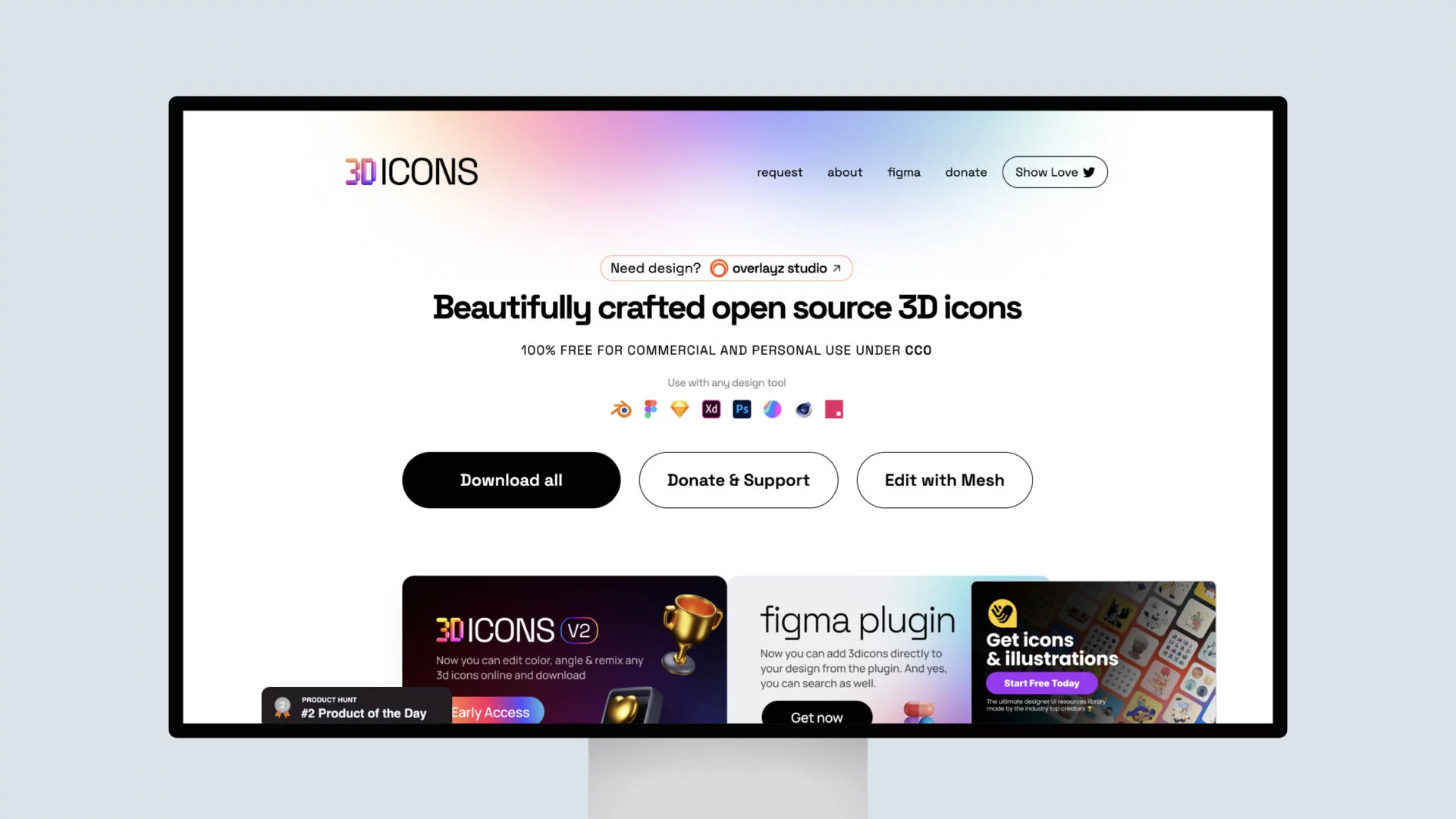Screen dimensions: 1456x819
Task: Click the Download all button
Action: point(511,479)
